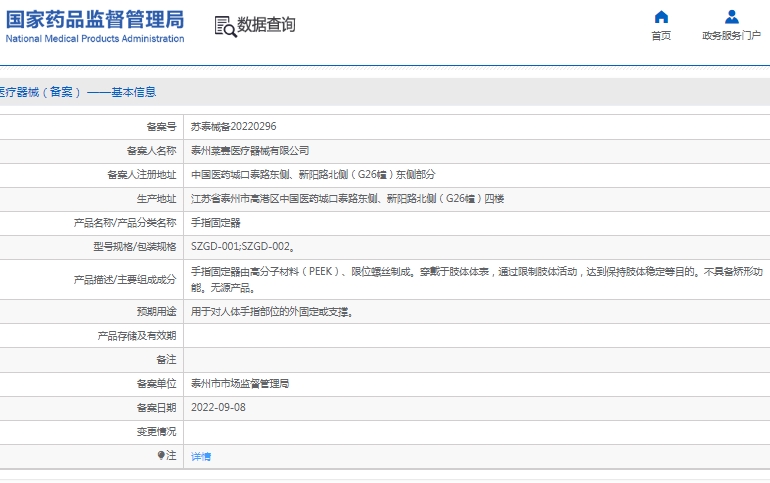Click the 产品存储及有效期 label
The image size is (770, 483).
click(137, 336)
